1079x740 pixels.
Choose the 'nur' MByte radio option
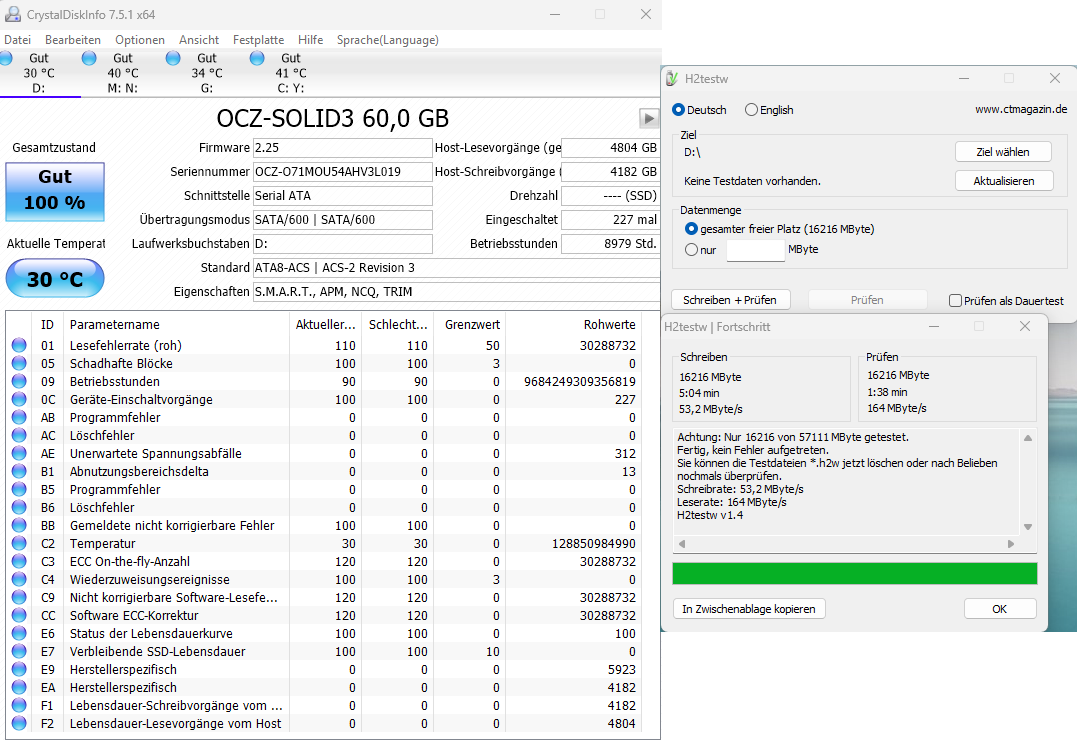(x=692, y=250)
